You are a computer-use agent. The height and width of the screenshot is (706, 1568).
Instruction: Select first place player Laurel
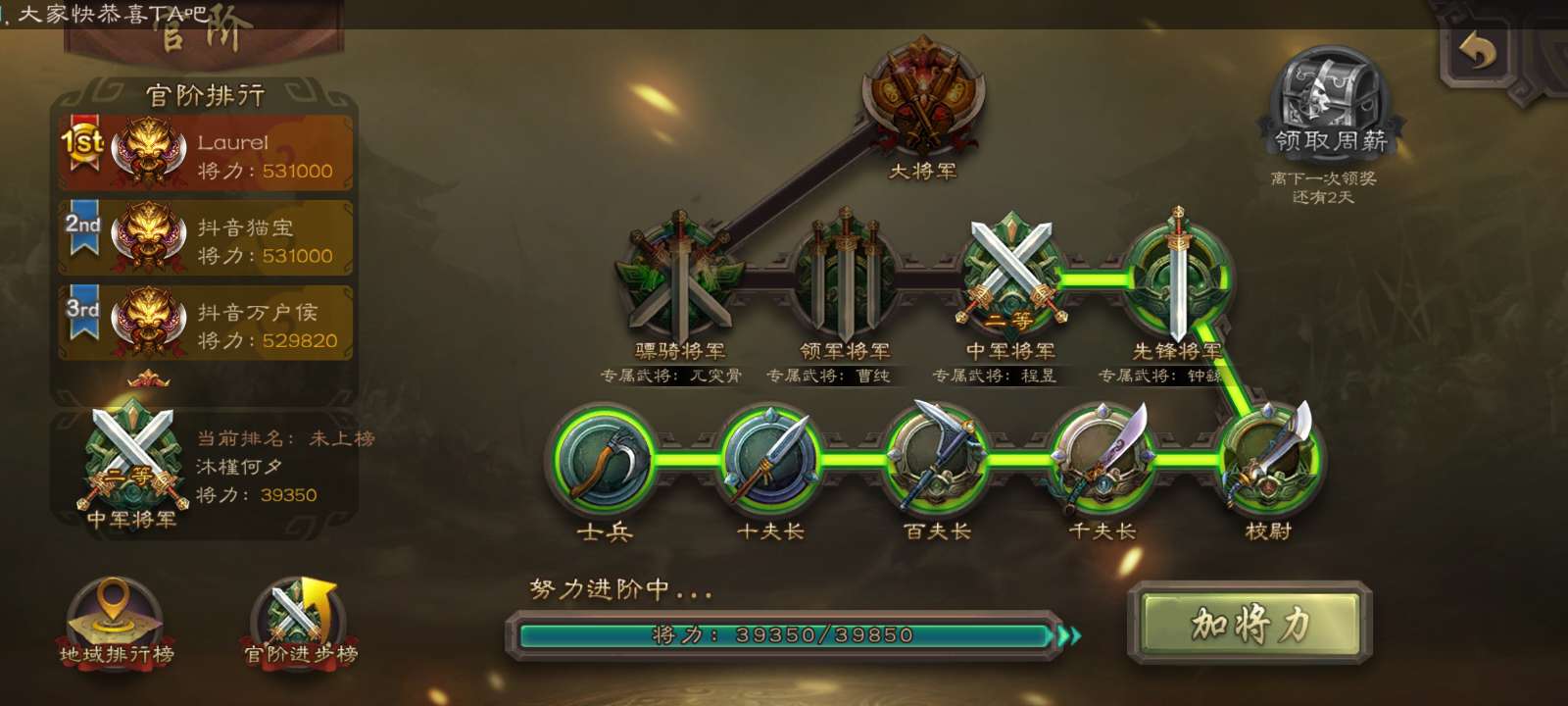point(206,154)
